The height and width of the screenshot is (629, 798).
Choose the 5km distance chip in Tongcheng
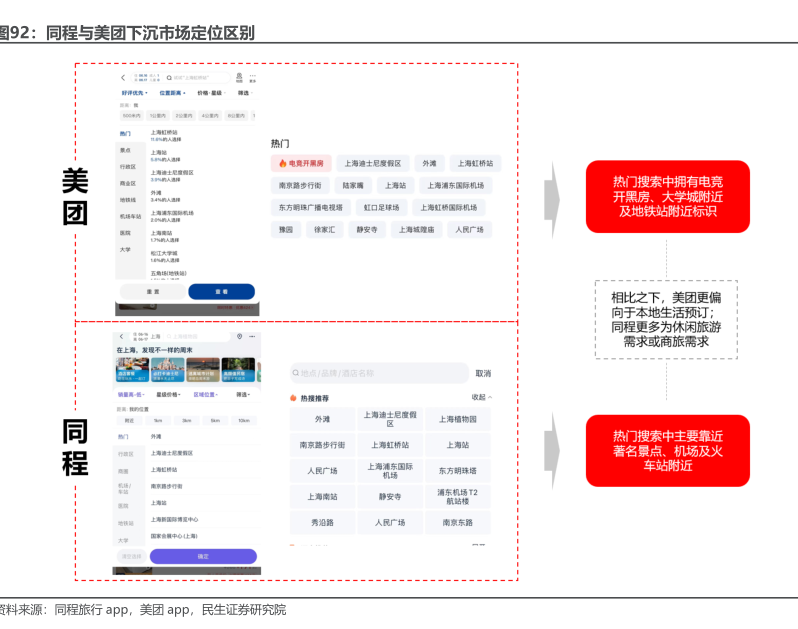click(215, 420)
